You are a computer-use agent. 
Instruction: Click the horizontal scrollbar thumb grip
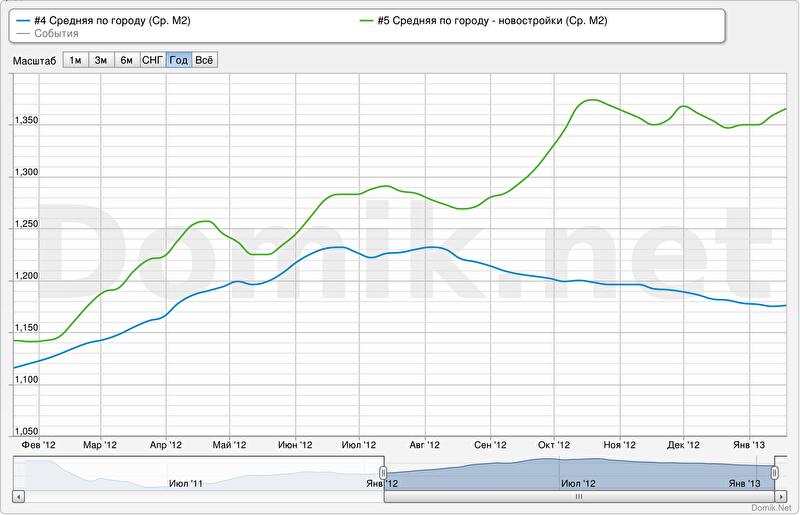pyautogui.click(x=578, y=495)
